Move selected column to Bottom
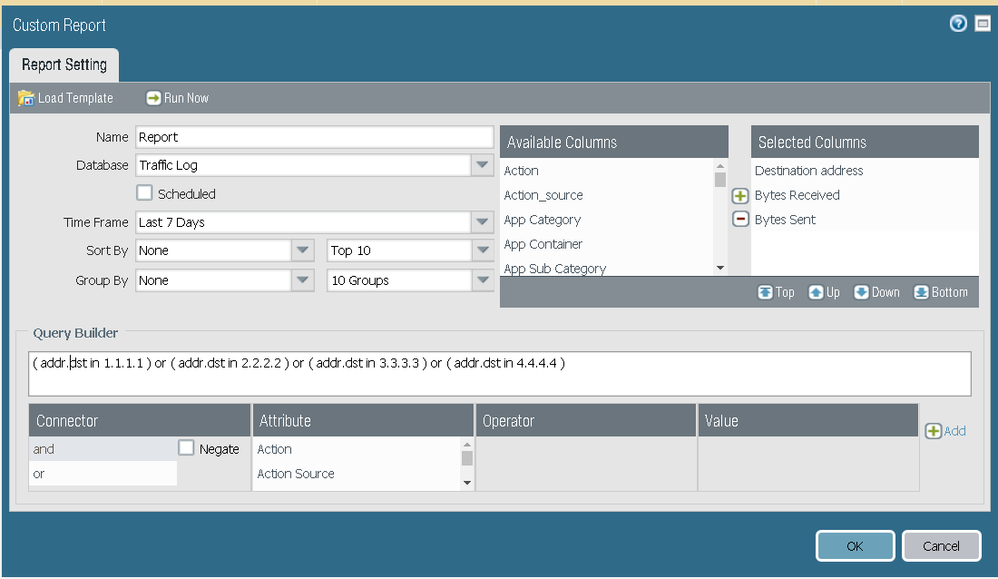 coord(940,292)
